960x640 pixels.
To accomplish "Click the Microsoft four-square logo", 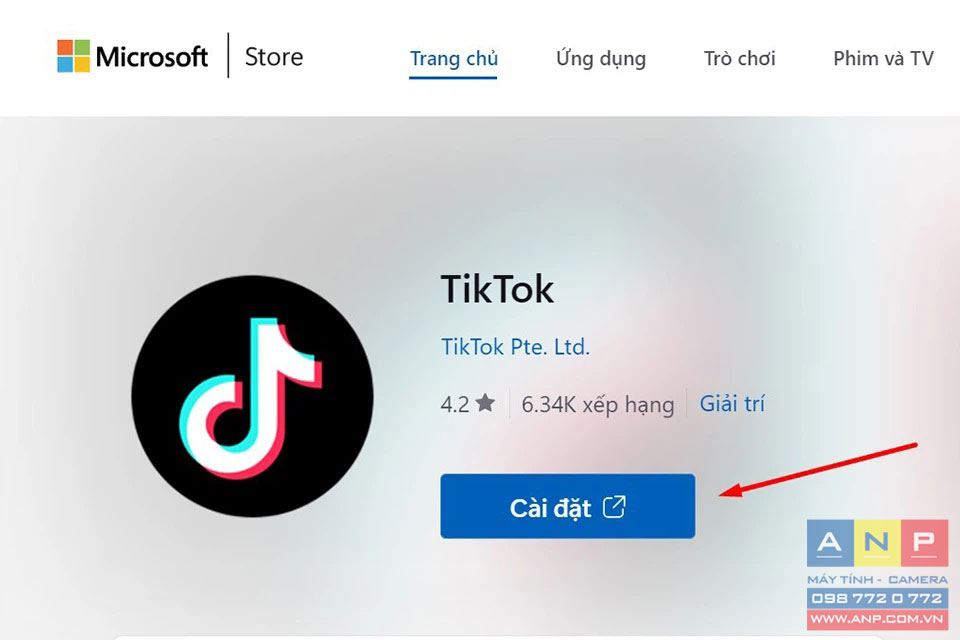I will [x=73, y=56].
